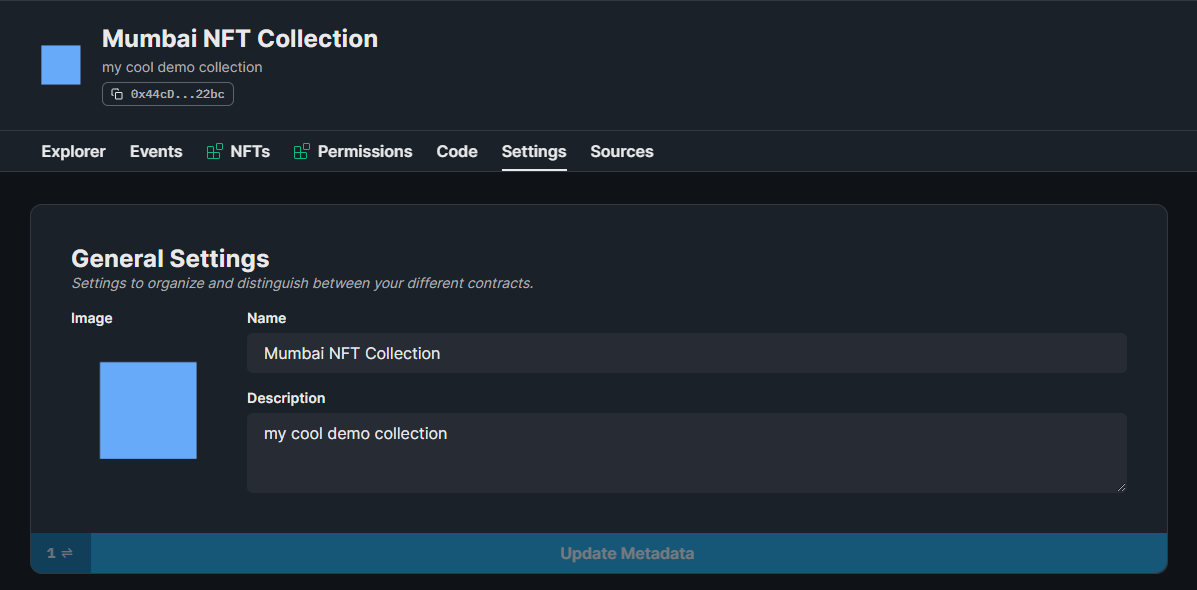Select the Settings tab
This screenshot has height=590, width=1197.
pyautogui.click(x=533, y=151)
